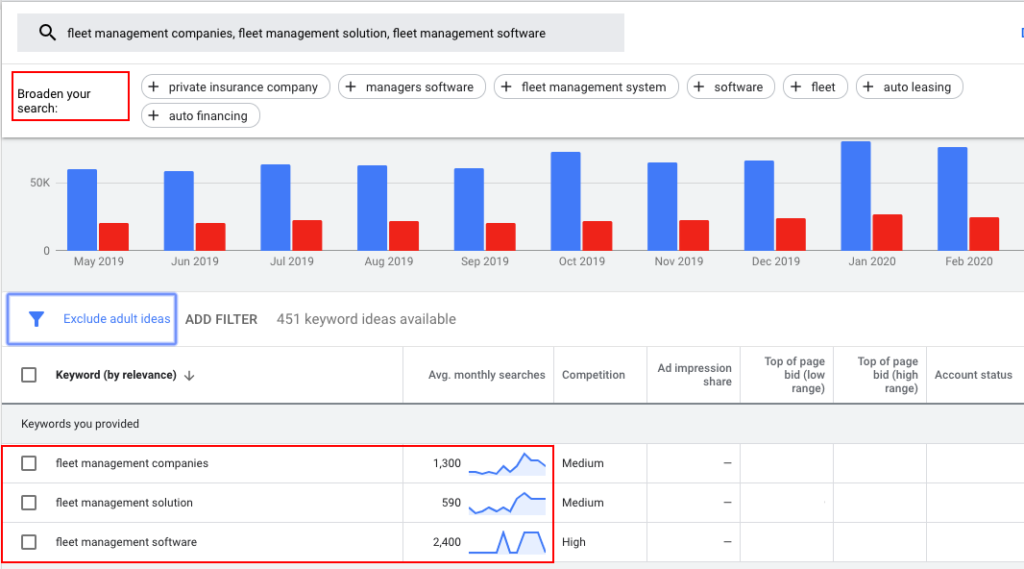Click the Top of page bid (low range) header

tap(795, 375)
